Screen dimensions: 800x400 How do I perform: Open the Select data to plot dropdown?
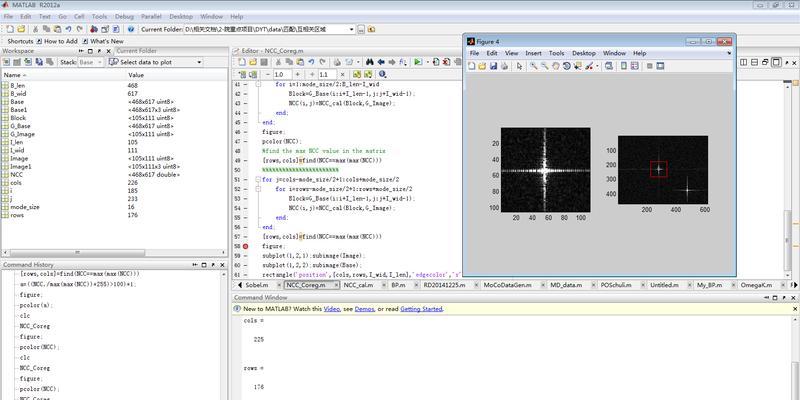pyautogui.click(x=199, y=62)
